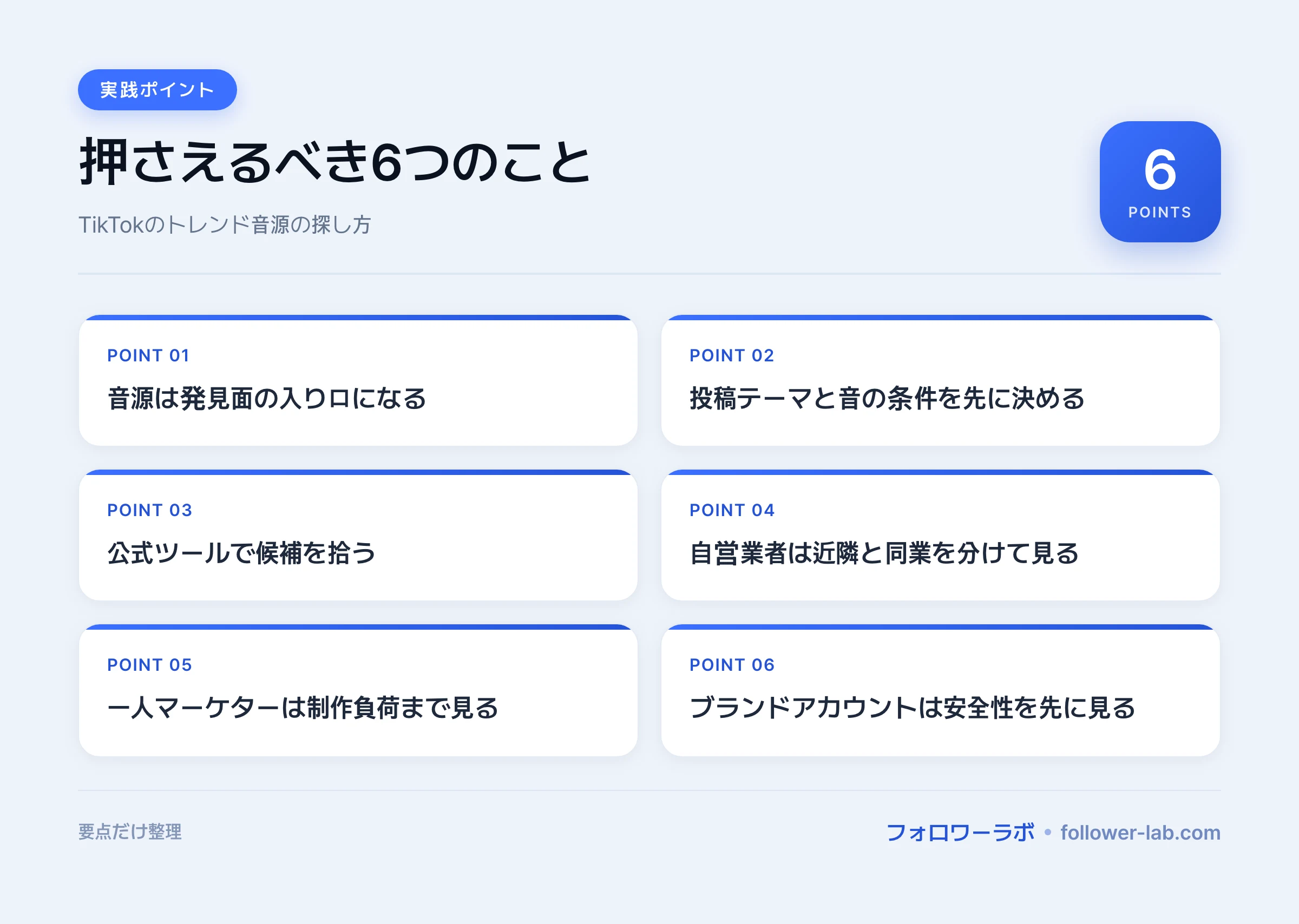Click the フォロワーラボ brand name

point(960,833)
